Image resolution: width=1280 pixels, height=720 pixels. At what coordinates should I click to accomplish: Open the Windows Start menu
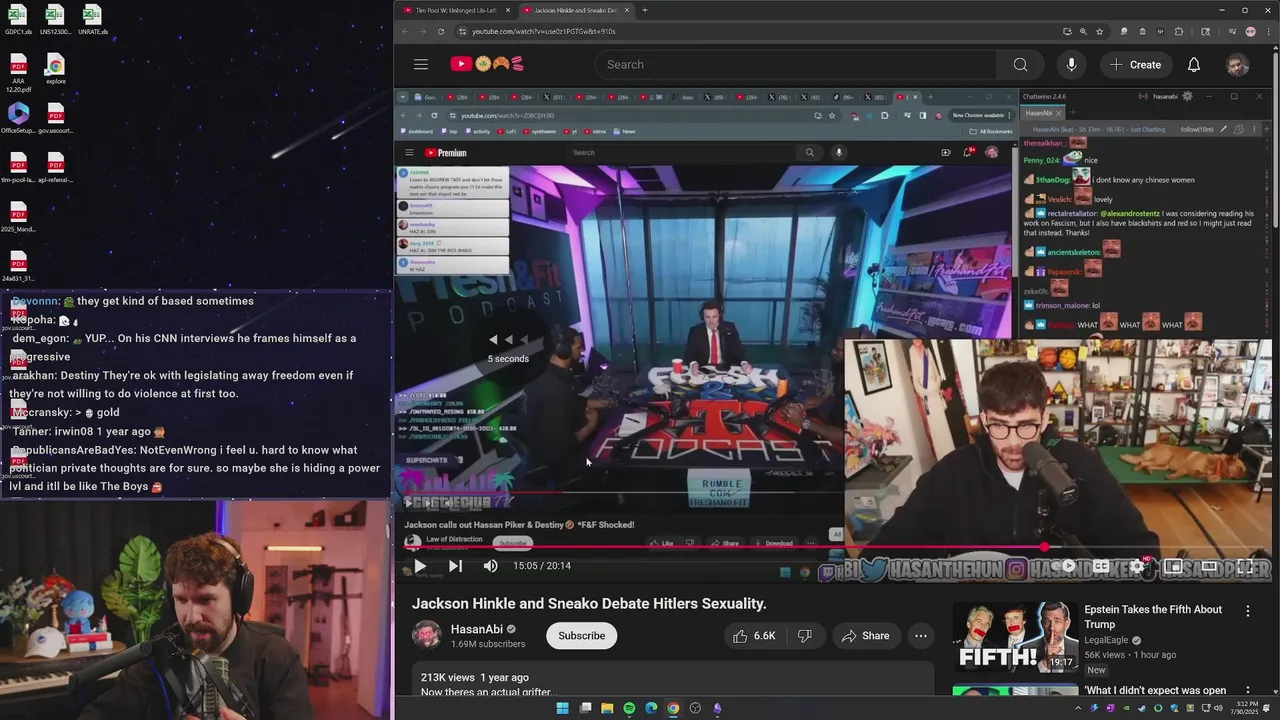(x=562, y=708)
